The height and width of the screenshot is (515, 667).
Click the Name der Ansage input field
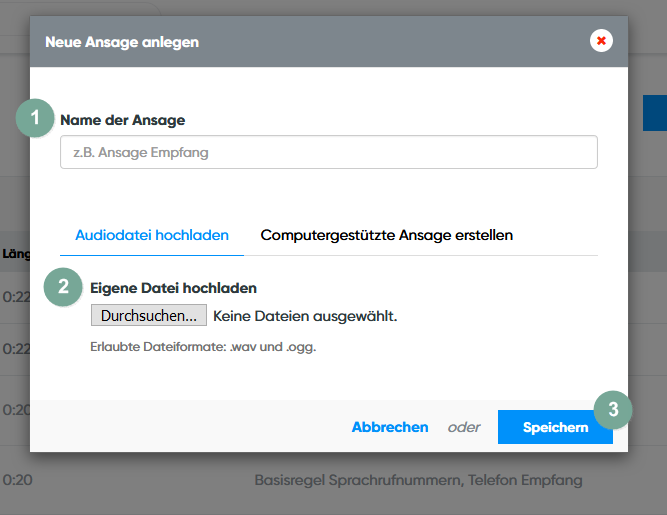tap(328, 152)
